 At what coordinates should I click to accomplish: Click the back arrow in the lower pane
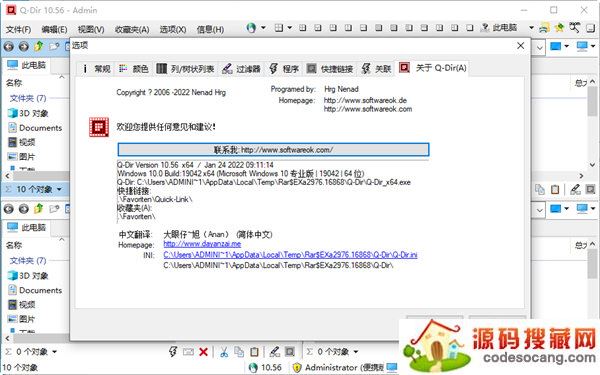(x=9, y=209)
